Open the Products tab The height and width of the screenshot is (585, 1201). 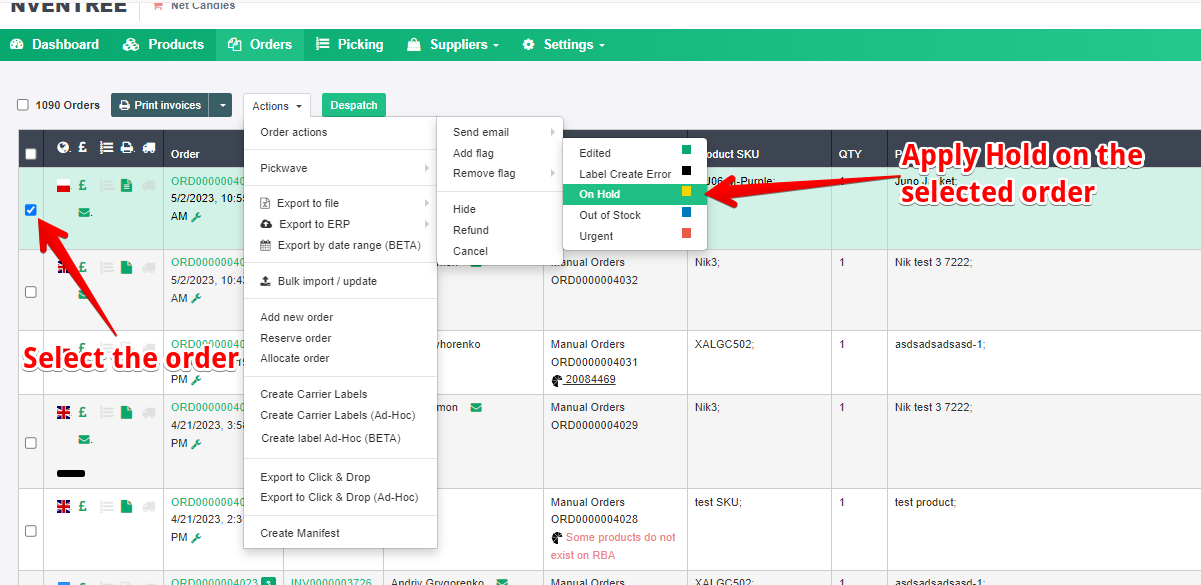point(163,44)
